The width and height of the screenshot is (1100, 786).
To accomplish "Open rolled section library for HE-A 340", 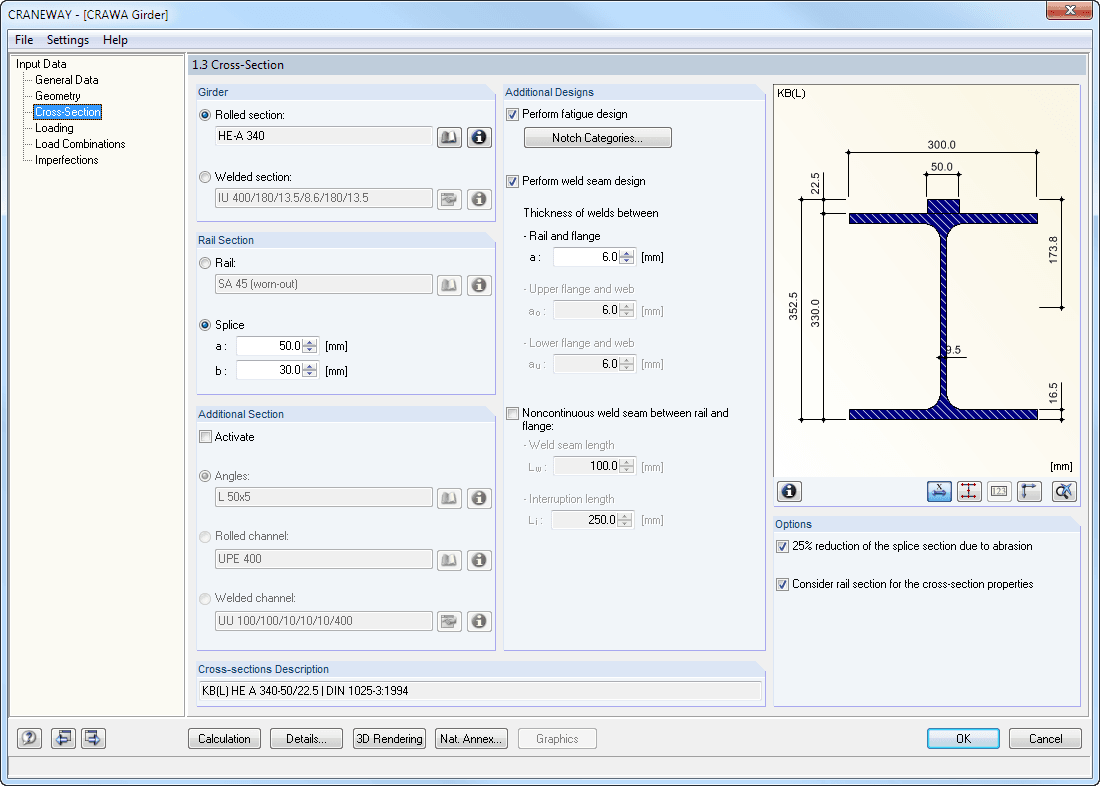I will (x=449, y=138).
